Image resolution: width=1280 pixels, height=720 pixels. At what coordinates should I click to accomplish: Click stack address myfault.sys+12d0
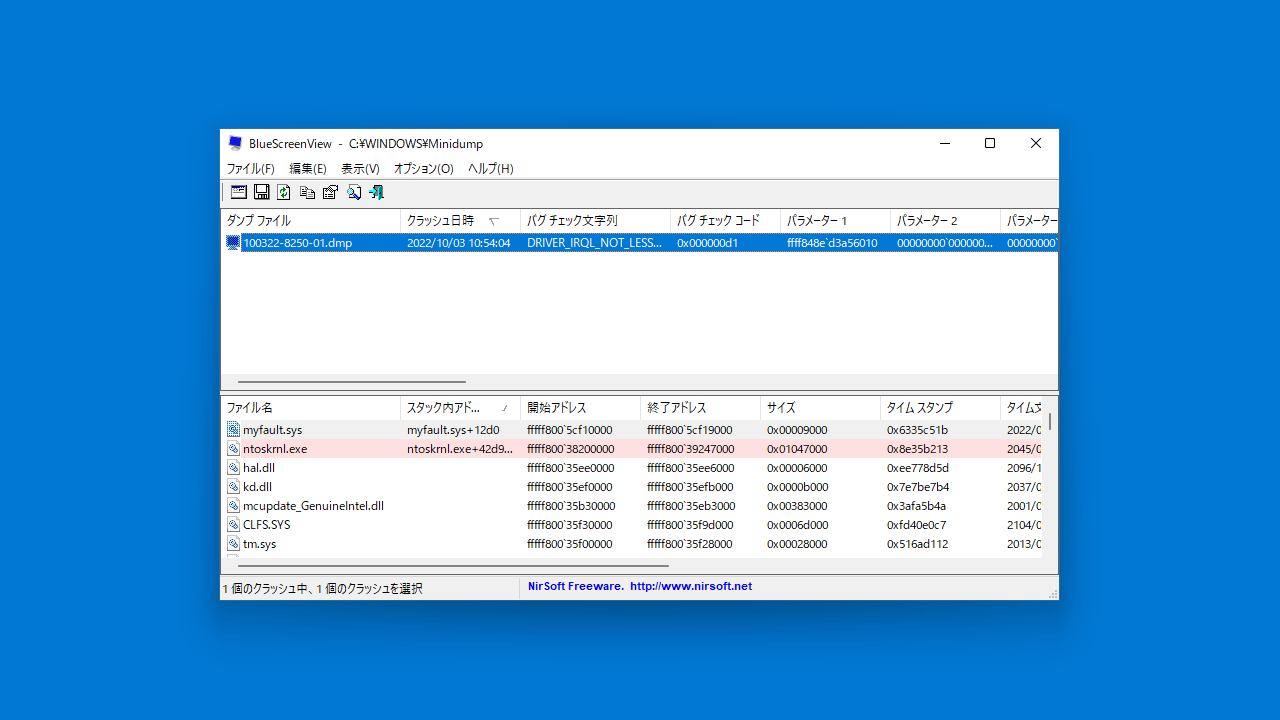(453, 430)
